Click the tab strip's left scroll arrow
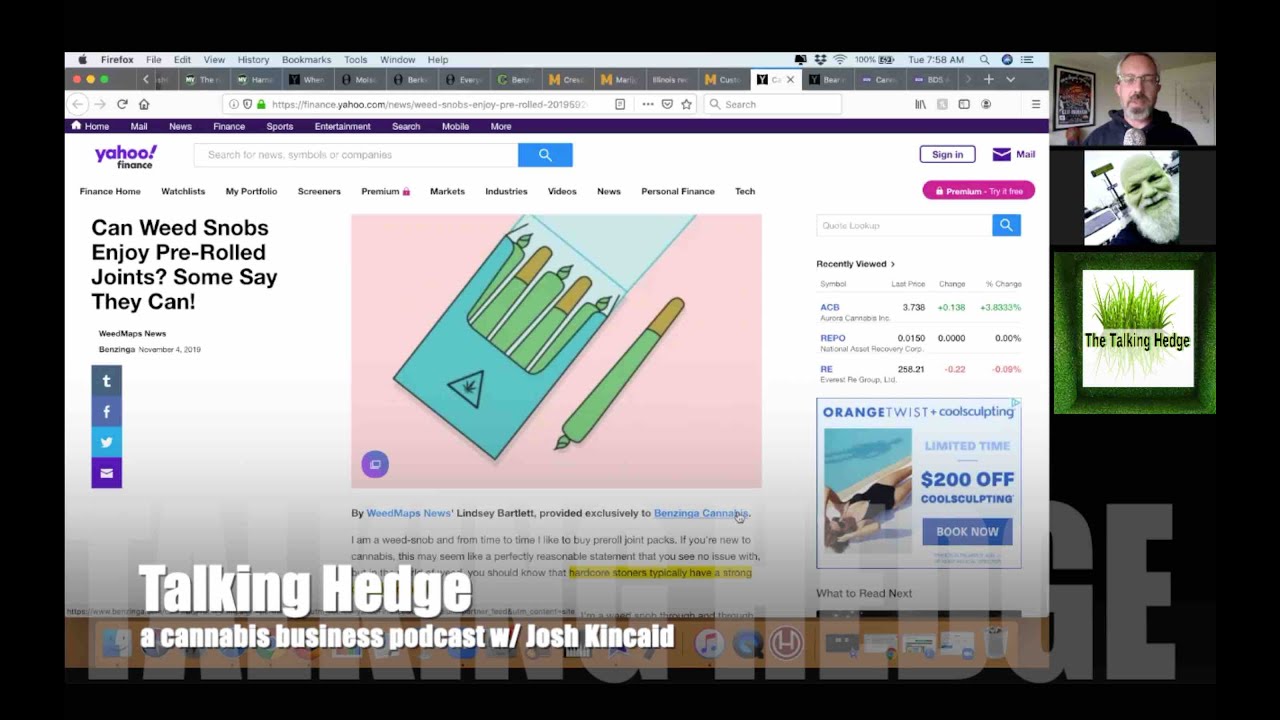The image size is (1280, 720). pos(146,80)
